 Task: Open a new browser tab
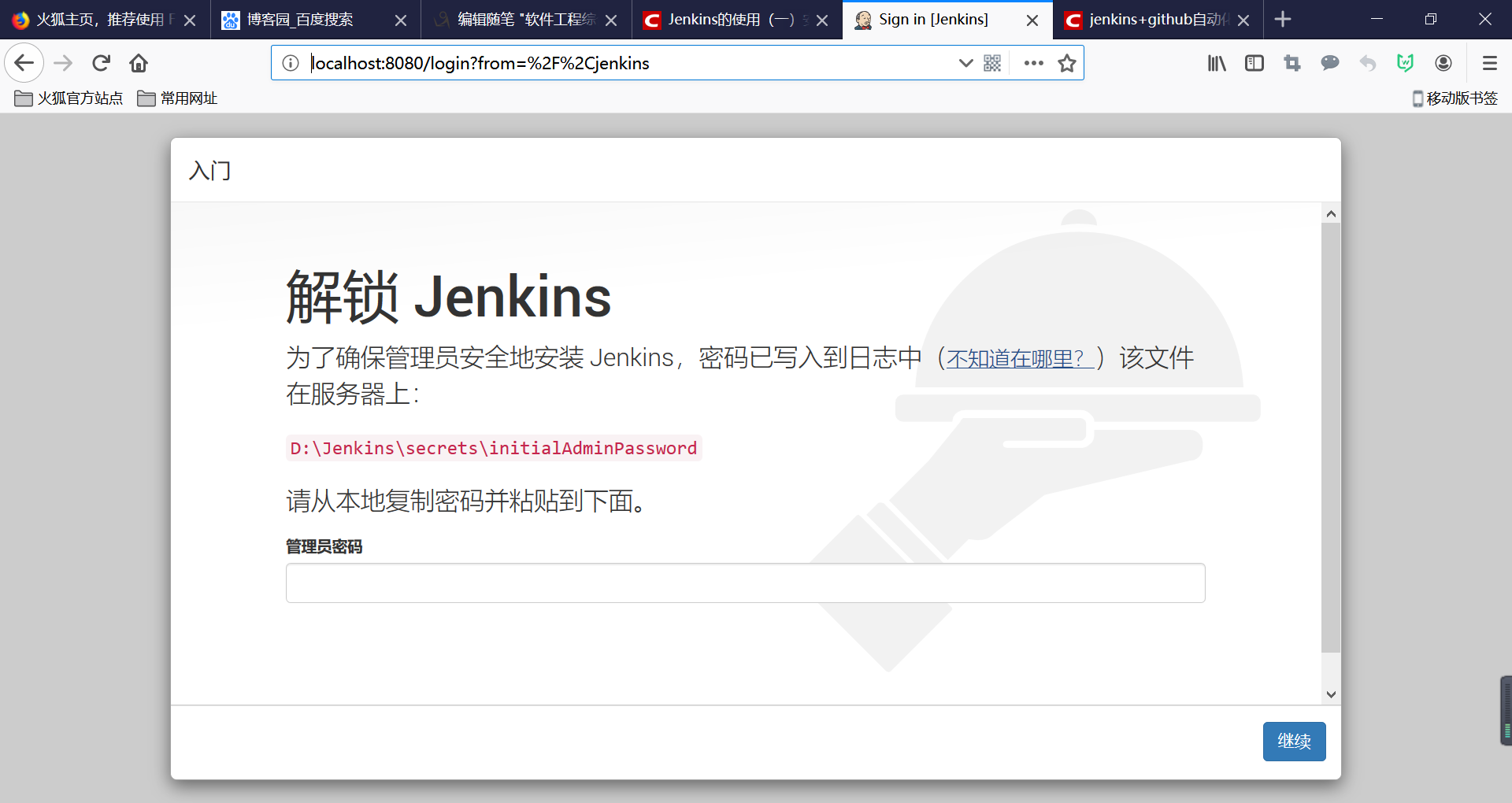[1283, 19]
